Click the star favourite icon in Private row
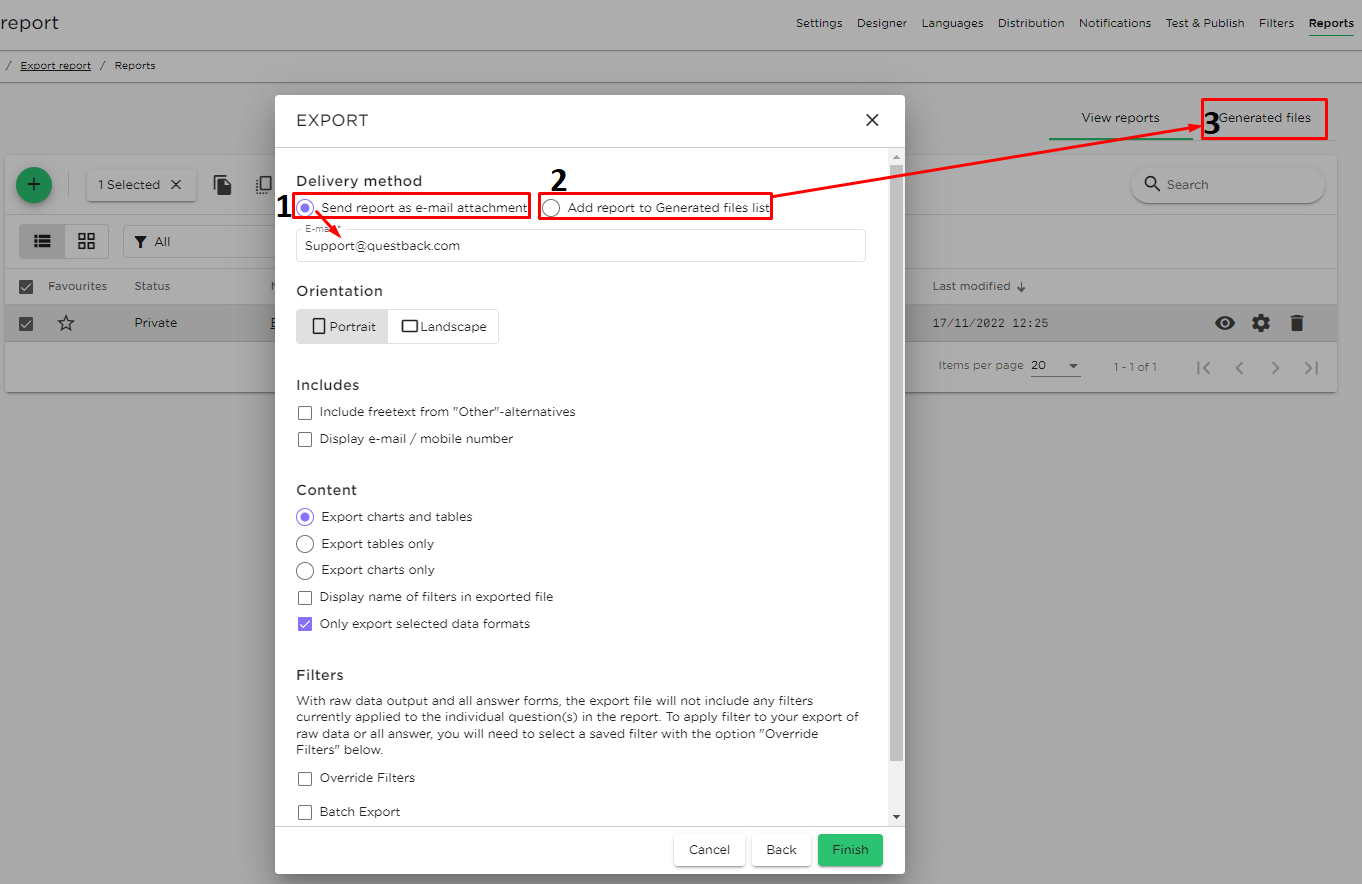The image size is (1362, 884). 66,323
